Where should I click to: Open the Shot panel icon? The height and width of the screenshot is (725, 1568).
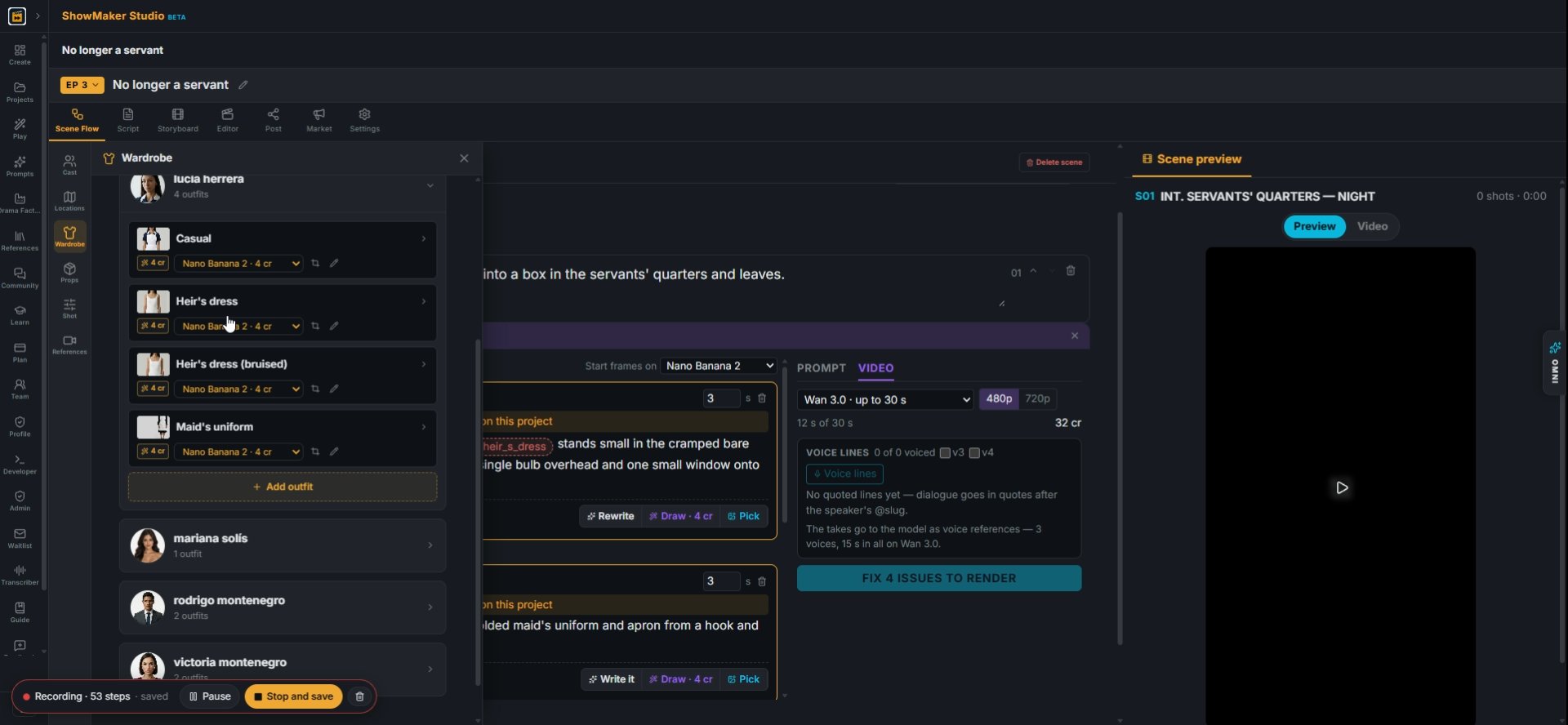click(69, 308)
